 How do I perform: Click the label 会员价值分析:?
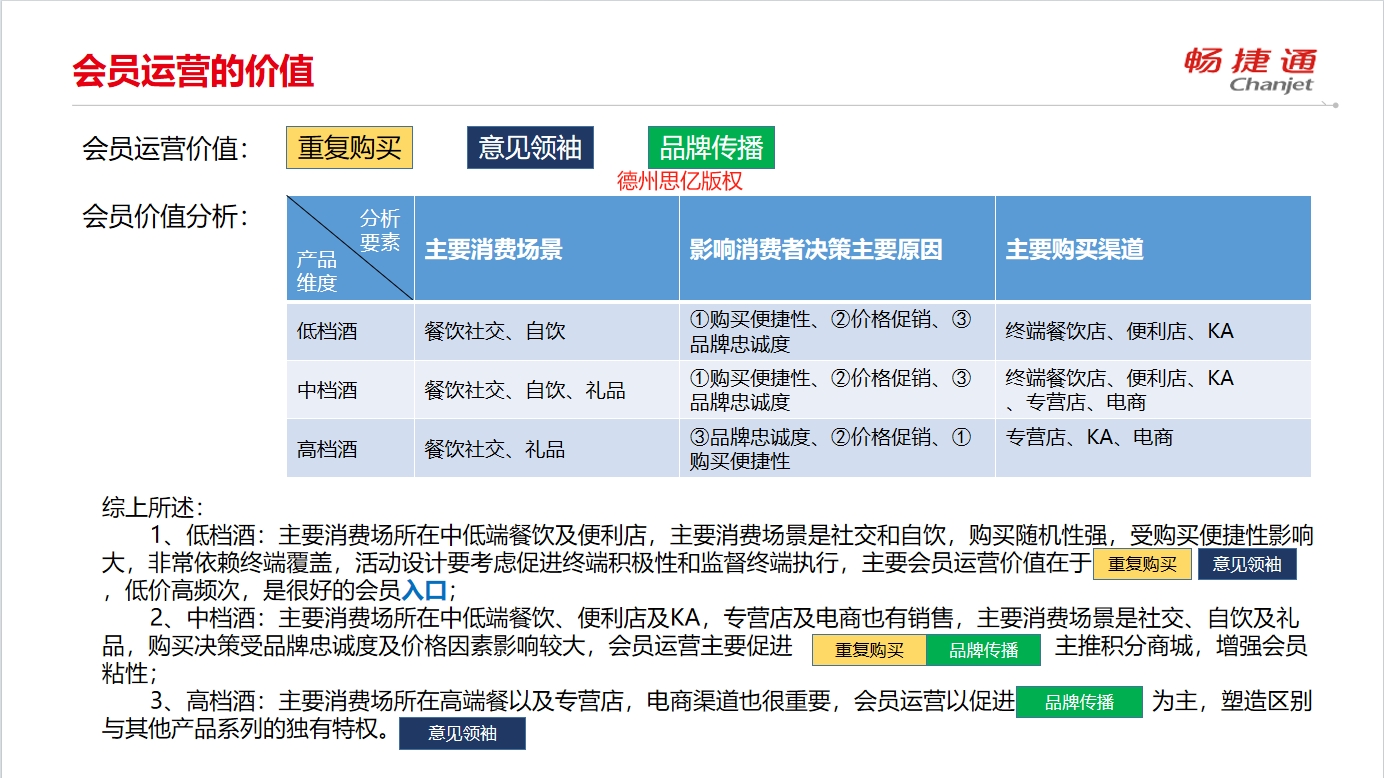pos(166,216)
